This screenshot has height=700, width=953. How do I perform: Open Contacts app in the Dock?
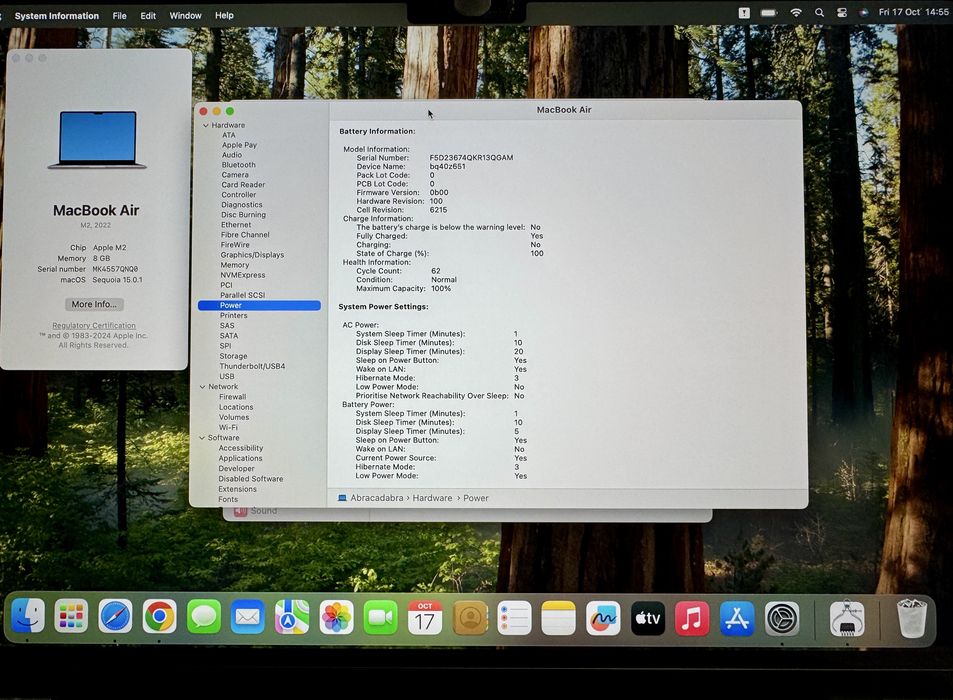[470, 618]
